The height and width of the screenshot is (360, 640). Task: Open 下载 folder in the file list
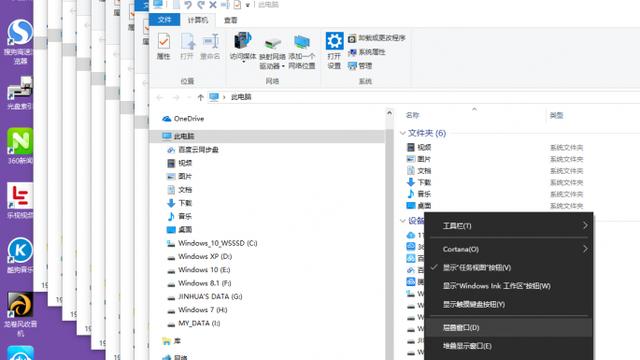pyautogui.click(x=419, y=182)
